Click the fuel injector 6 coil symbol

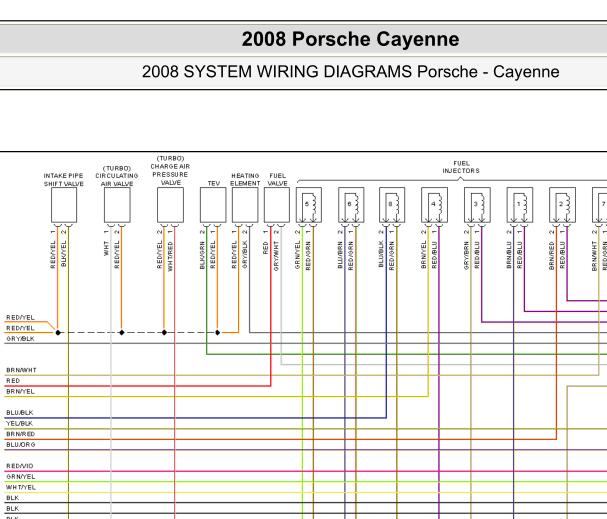pyautogui.click(x=351, y=205)
